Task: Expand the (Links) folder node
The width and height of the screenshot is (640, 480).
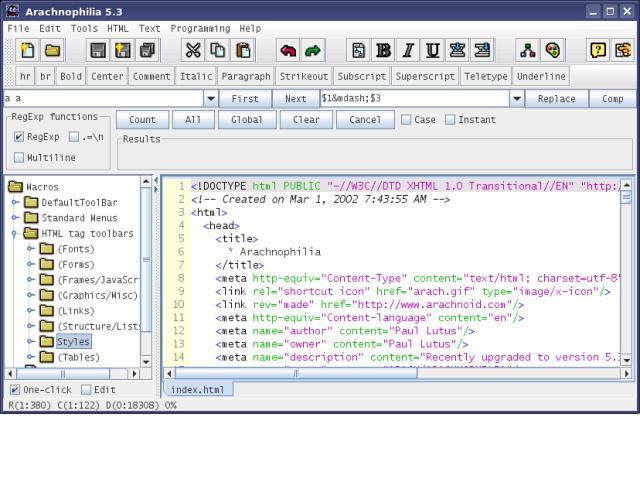Action: pos(31,311)
